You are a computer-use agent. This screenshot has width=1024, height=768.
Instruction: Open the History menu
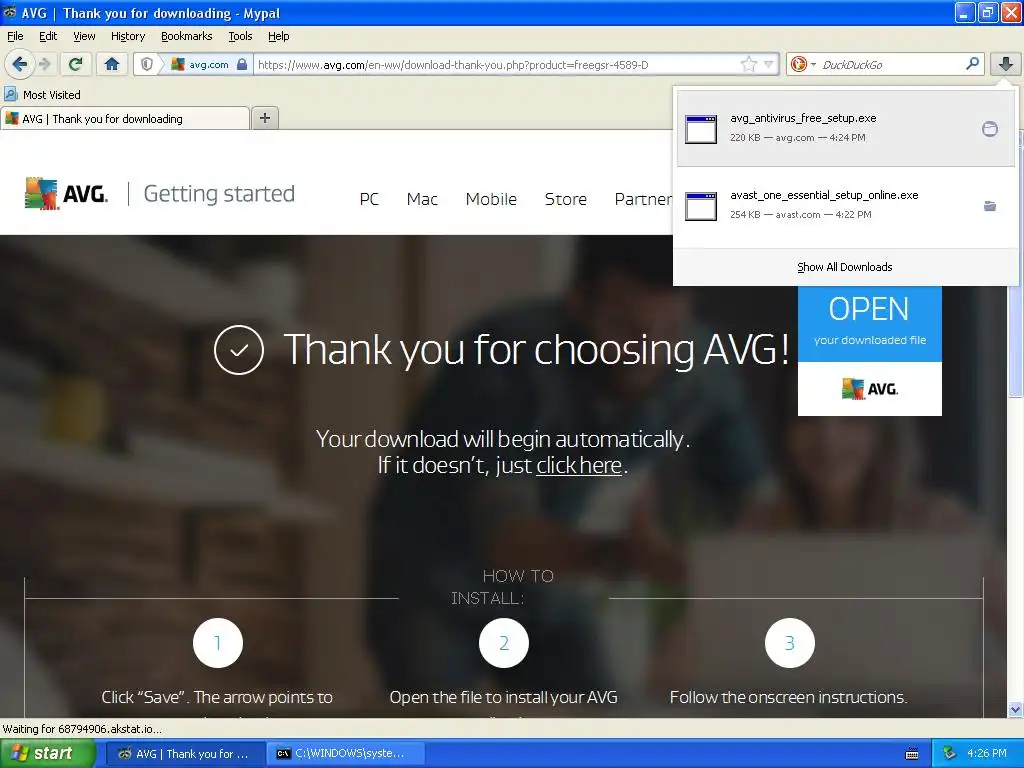[x=128, y=36]
